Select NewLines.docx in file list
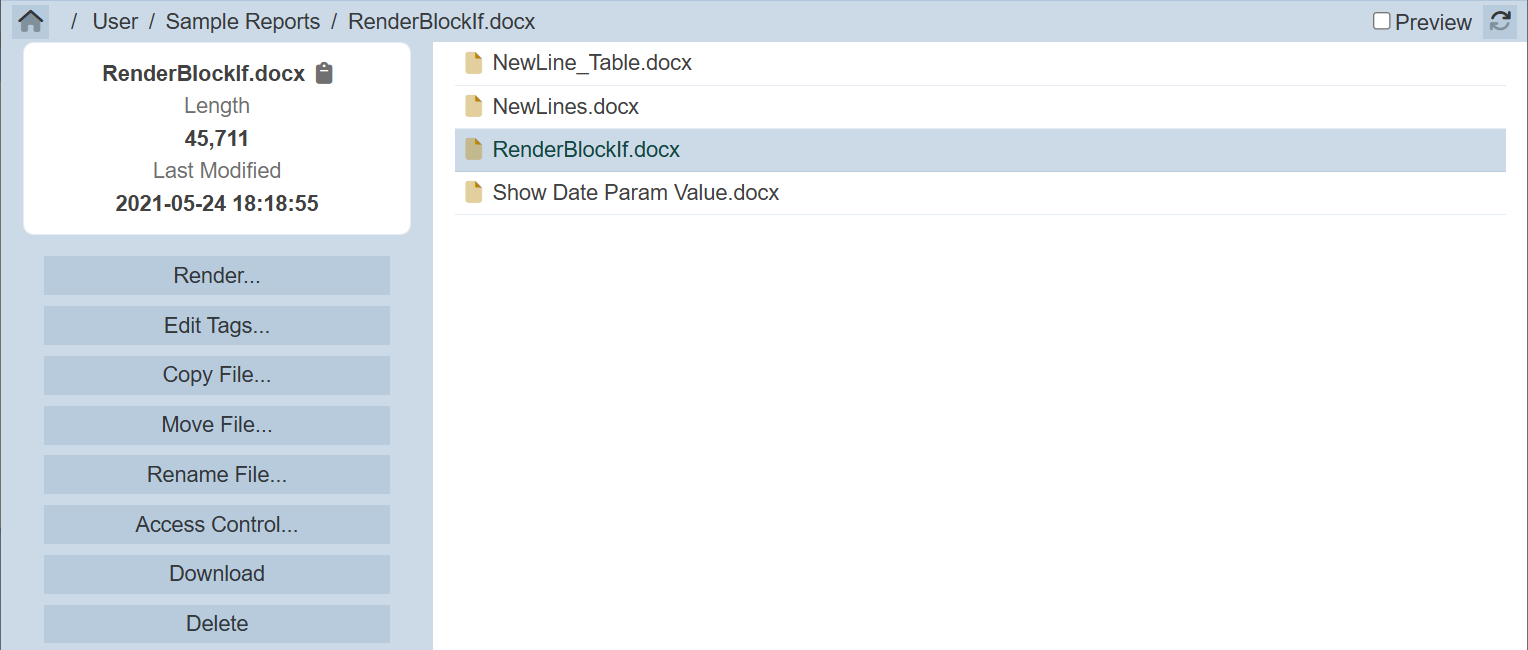Viewport: 1528px width, 650px height. coord(566,107)
